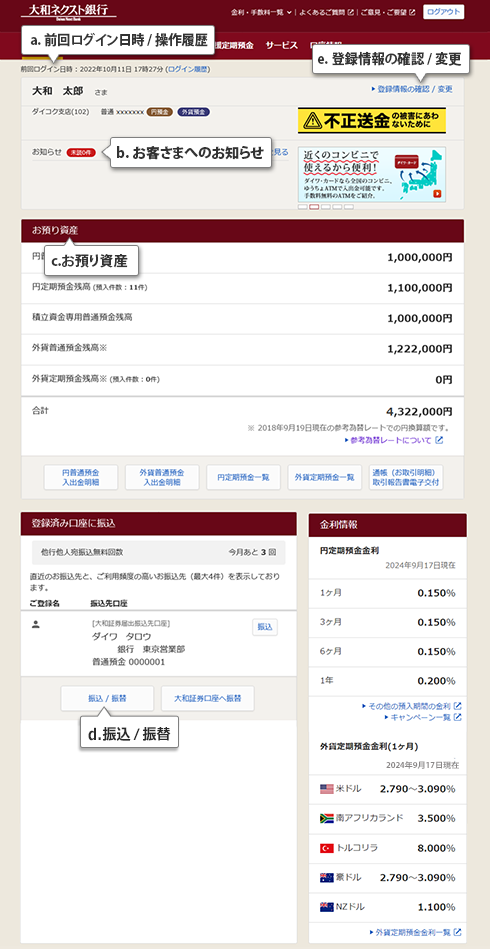
Task: Click the Turkey flag for トルコリラ
Action: tap(326, 848)
